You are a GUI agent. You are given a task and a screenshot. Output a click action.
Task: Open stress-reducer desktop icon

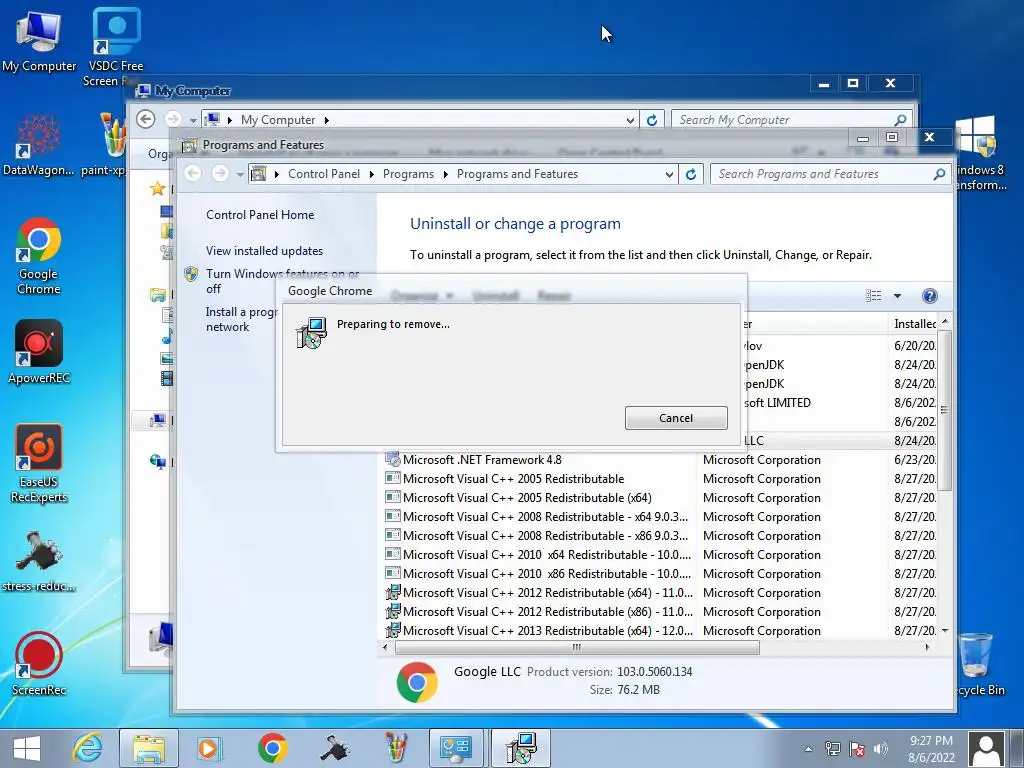(x=39, y=562)
